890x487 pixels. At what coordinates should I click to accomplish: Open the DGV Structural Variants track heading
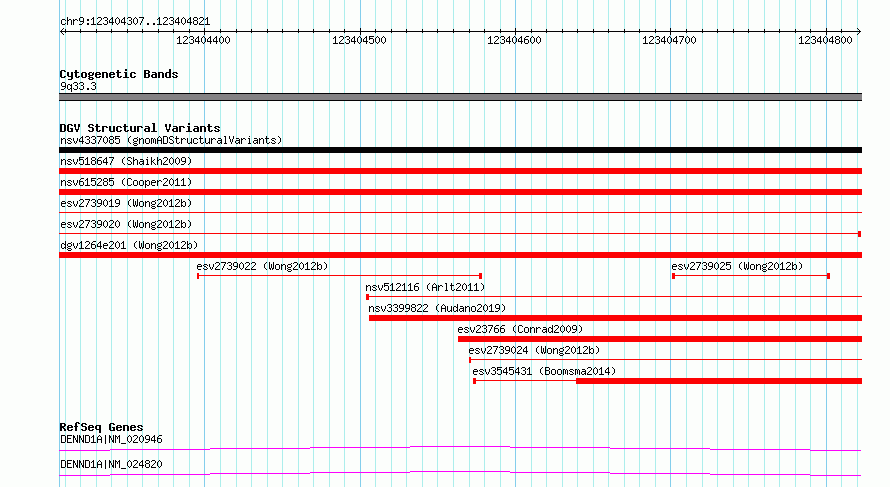pos(140,128)
